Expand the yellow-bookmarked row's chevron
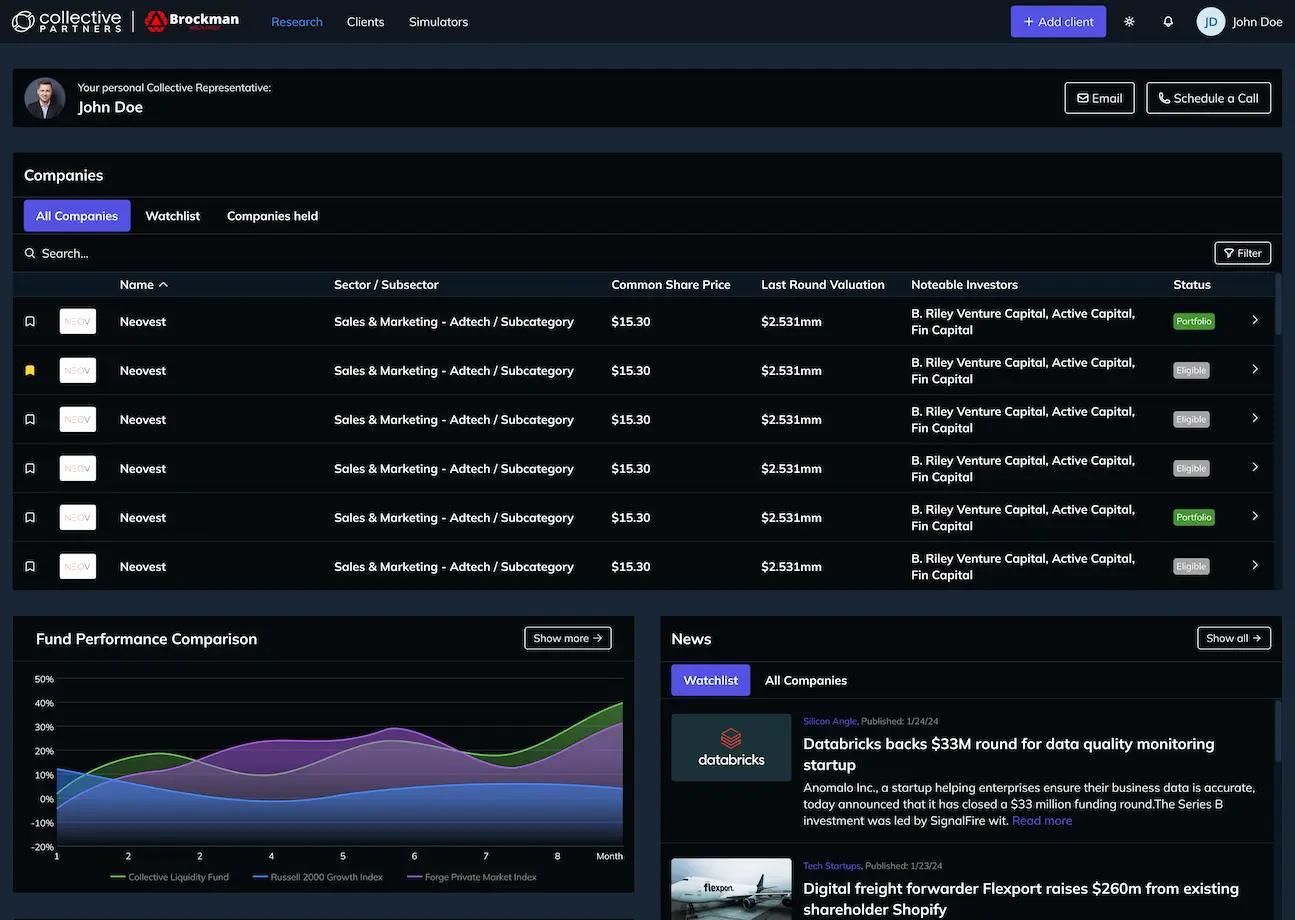 pos(1255,369)
